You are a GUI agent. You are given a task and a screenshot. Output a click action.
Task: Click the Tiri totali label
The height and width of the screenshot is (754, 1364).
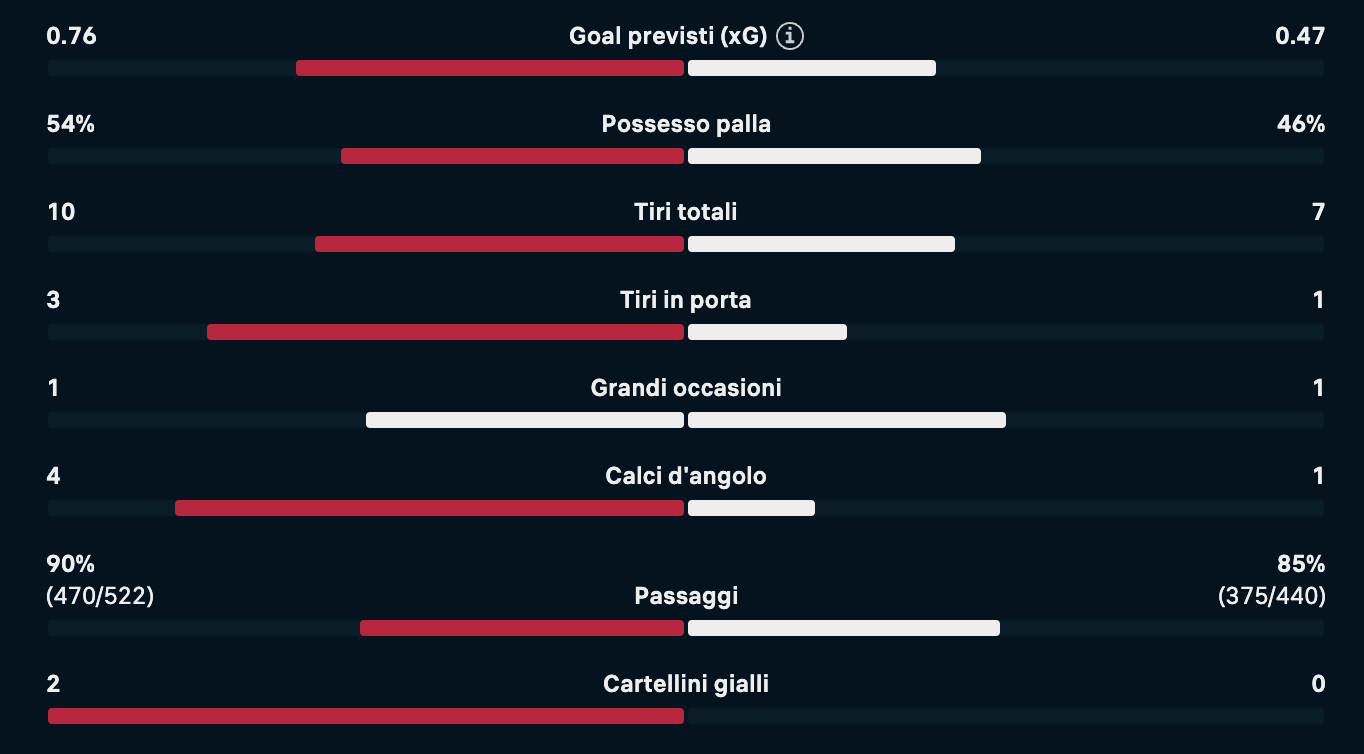(x=686, y=212)
